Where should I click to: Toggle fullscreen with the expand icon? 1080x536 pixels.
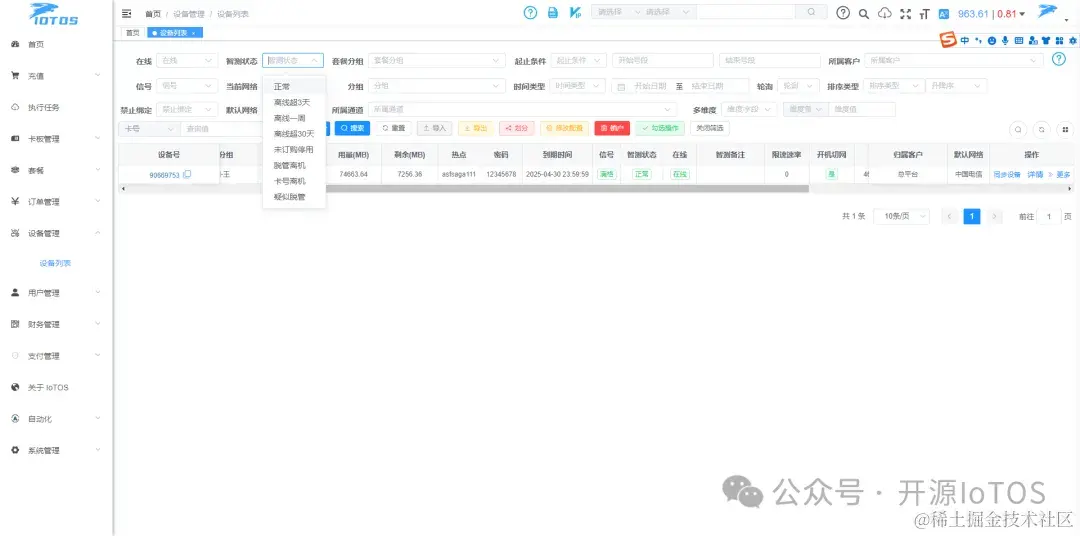click(905, 14)
